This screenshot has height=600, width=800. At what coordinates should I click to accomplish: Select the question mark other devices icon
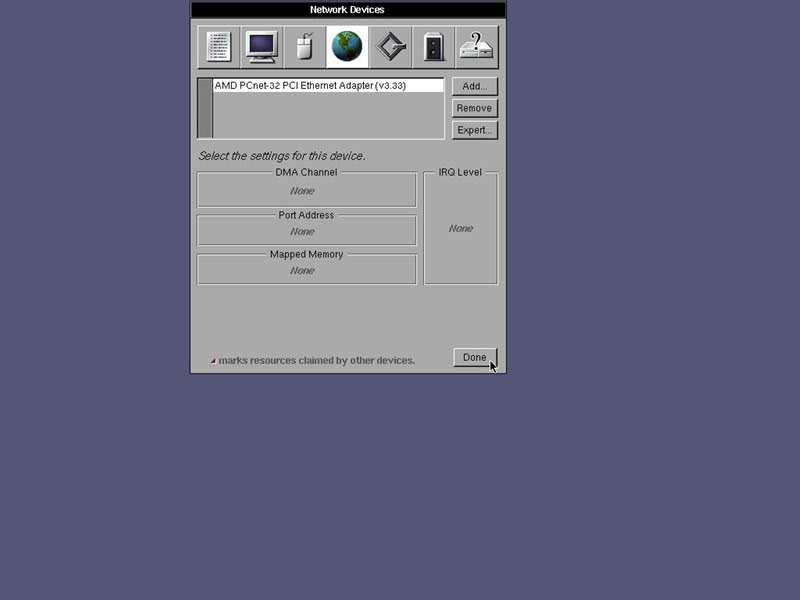coord(477,47)
